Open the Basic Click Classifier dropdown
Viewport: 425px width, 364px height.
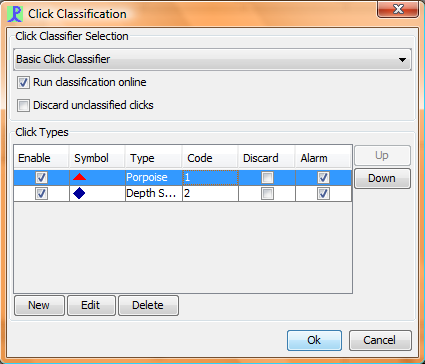(x=212, y=59)
